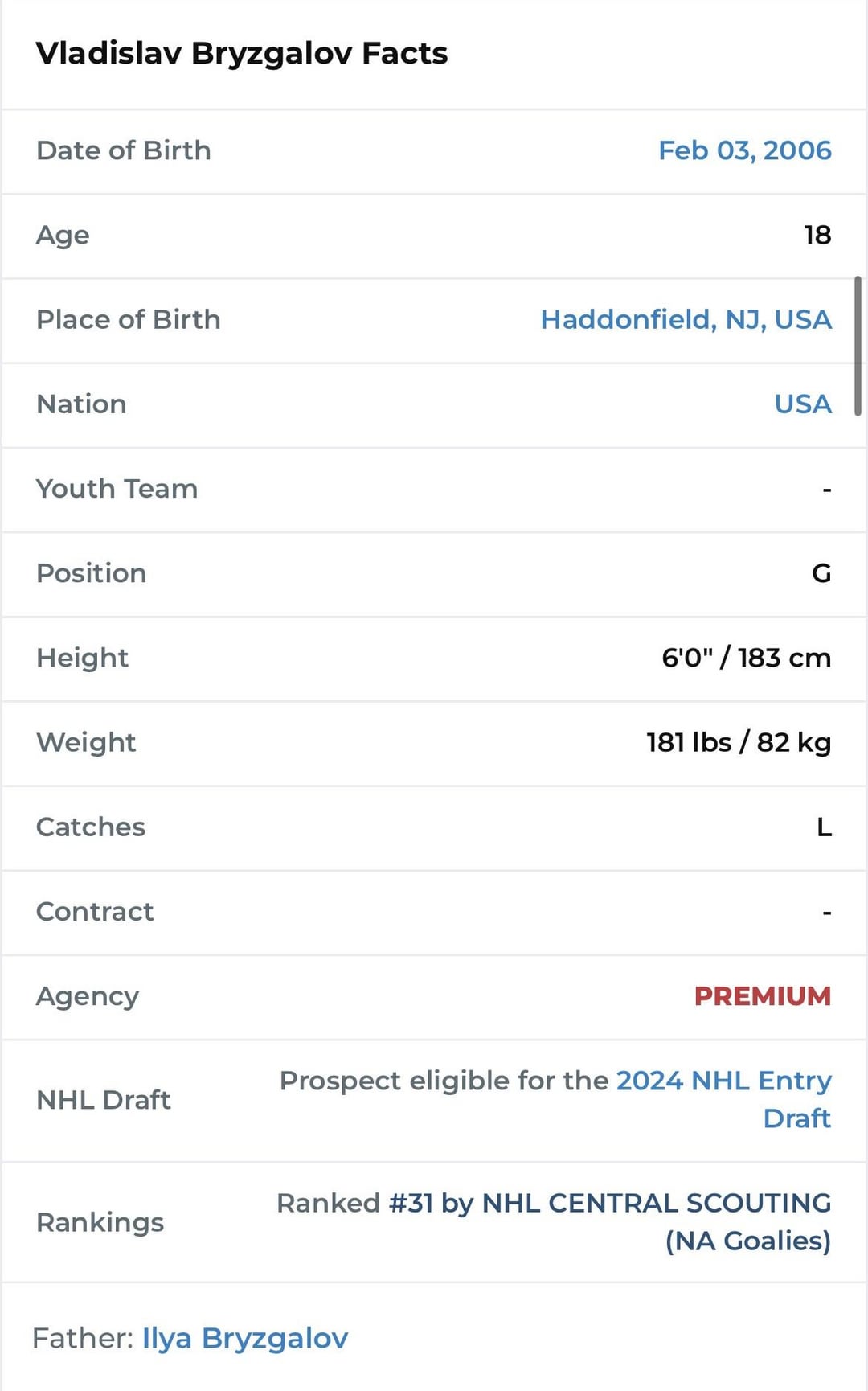Click the Rankings row label
The width and height of the screenshot is (868, 1391).
coord(100,1222)
